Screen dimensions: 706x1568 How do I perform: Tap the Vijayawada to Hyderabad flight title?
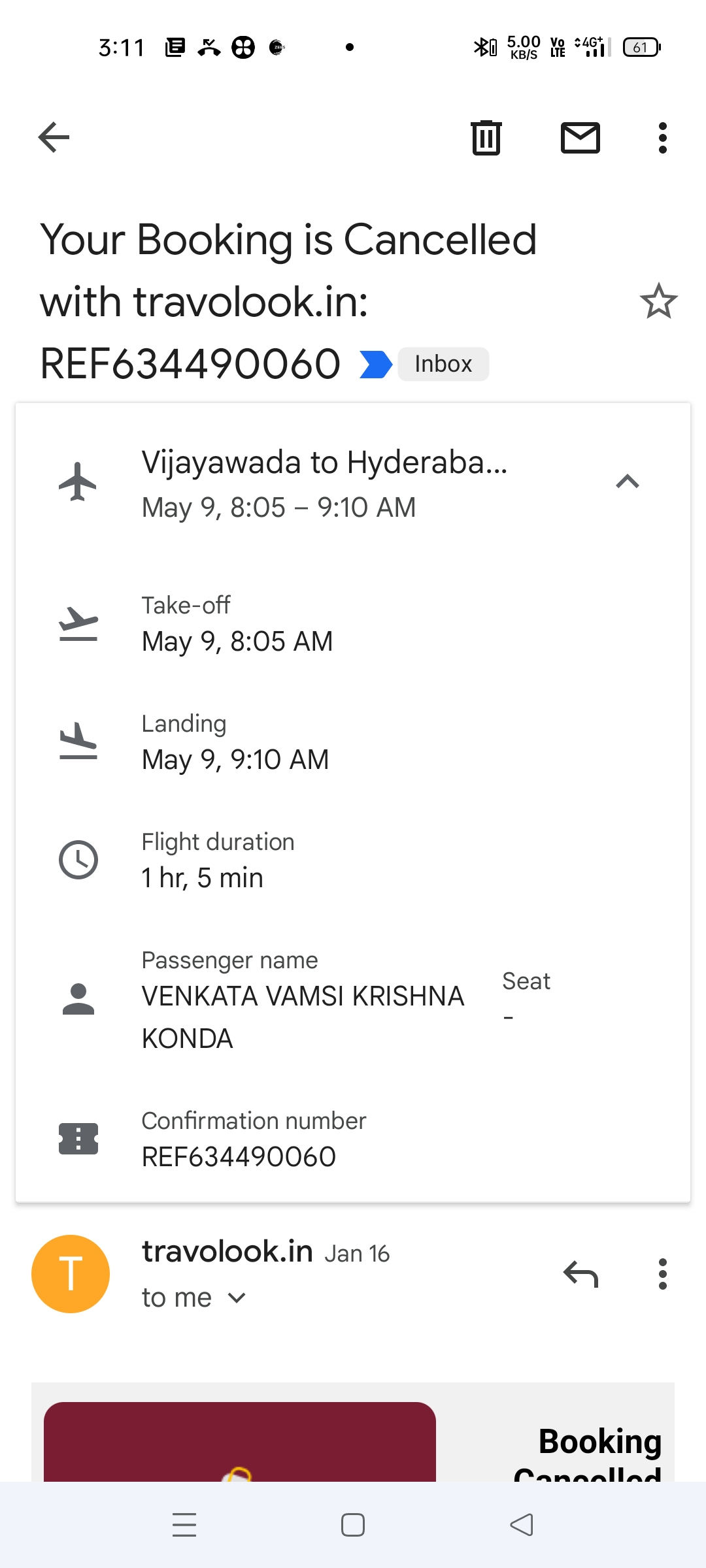[x=324, y=463]
